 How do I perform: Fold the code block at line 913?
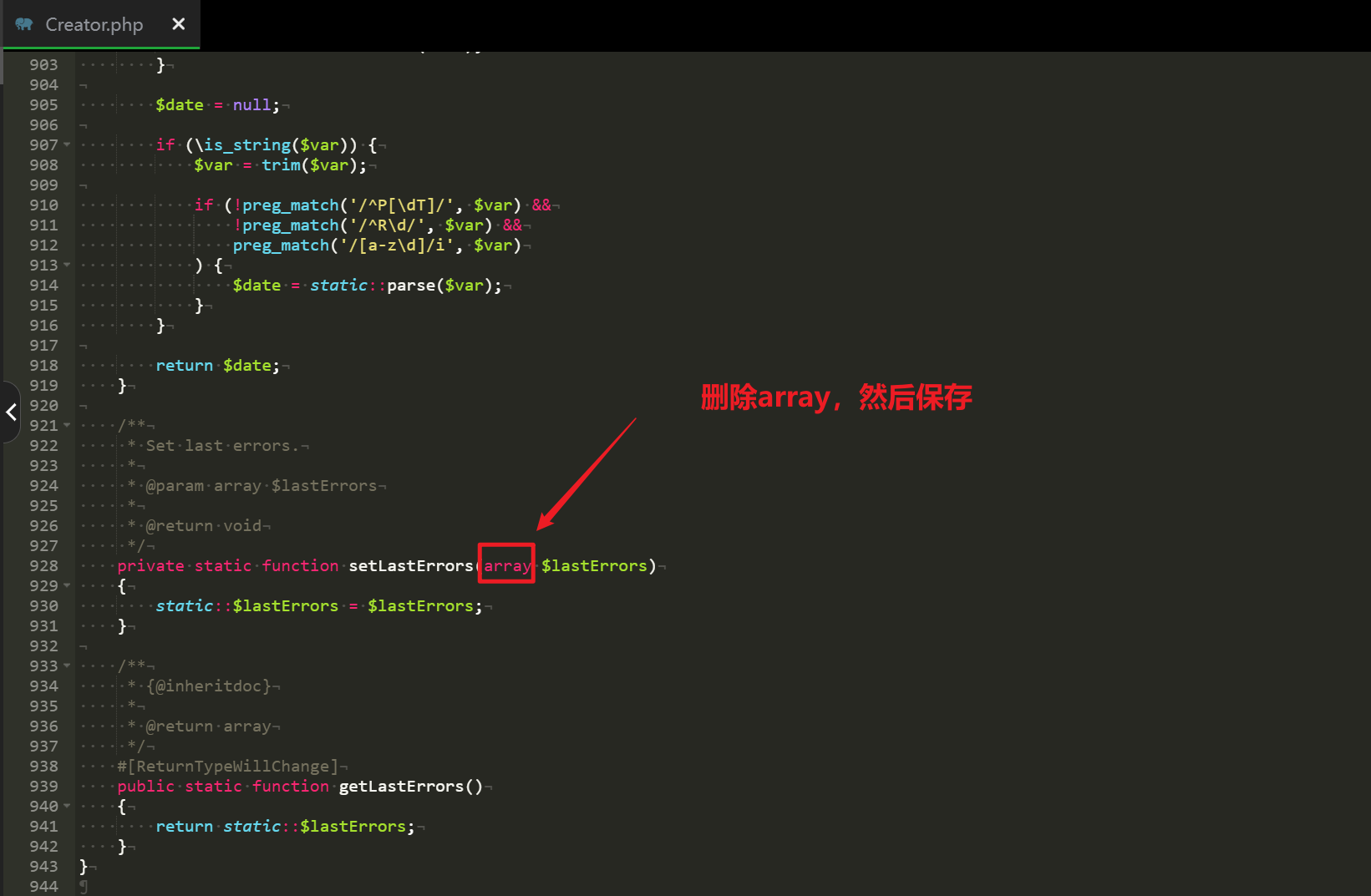tap(68, 266)
